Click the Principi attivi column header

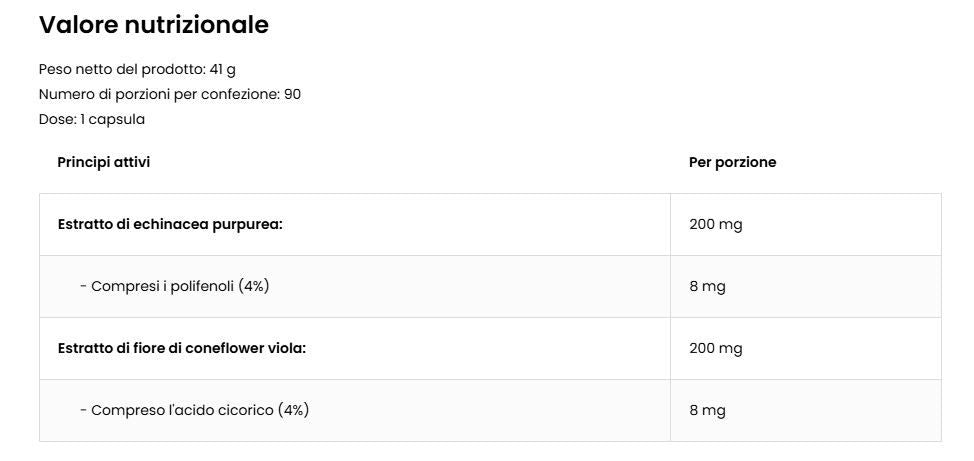(103, 163)
